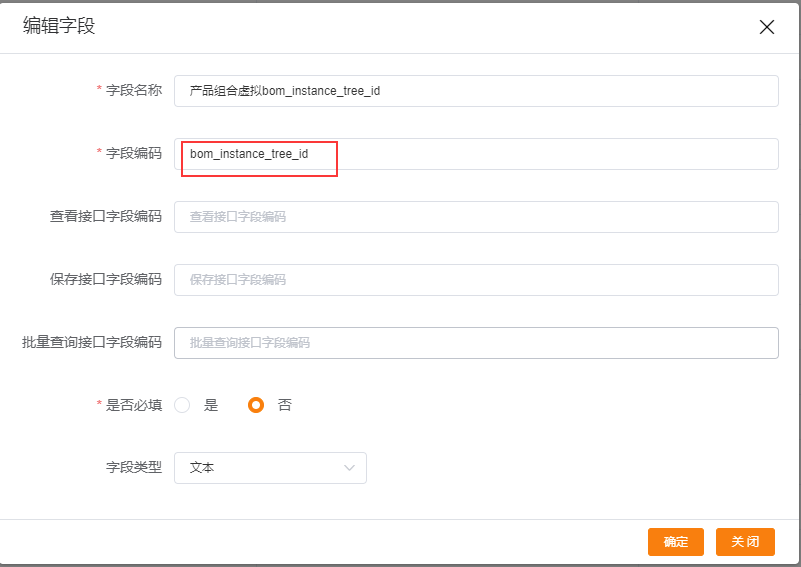The width and height of the screenshot is (801, 567).
Task: Focus the 保存接口字段编码 input field
Action: click(x=476, y=279)
